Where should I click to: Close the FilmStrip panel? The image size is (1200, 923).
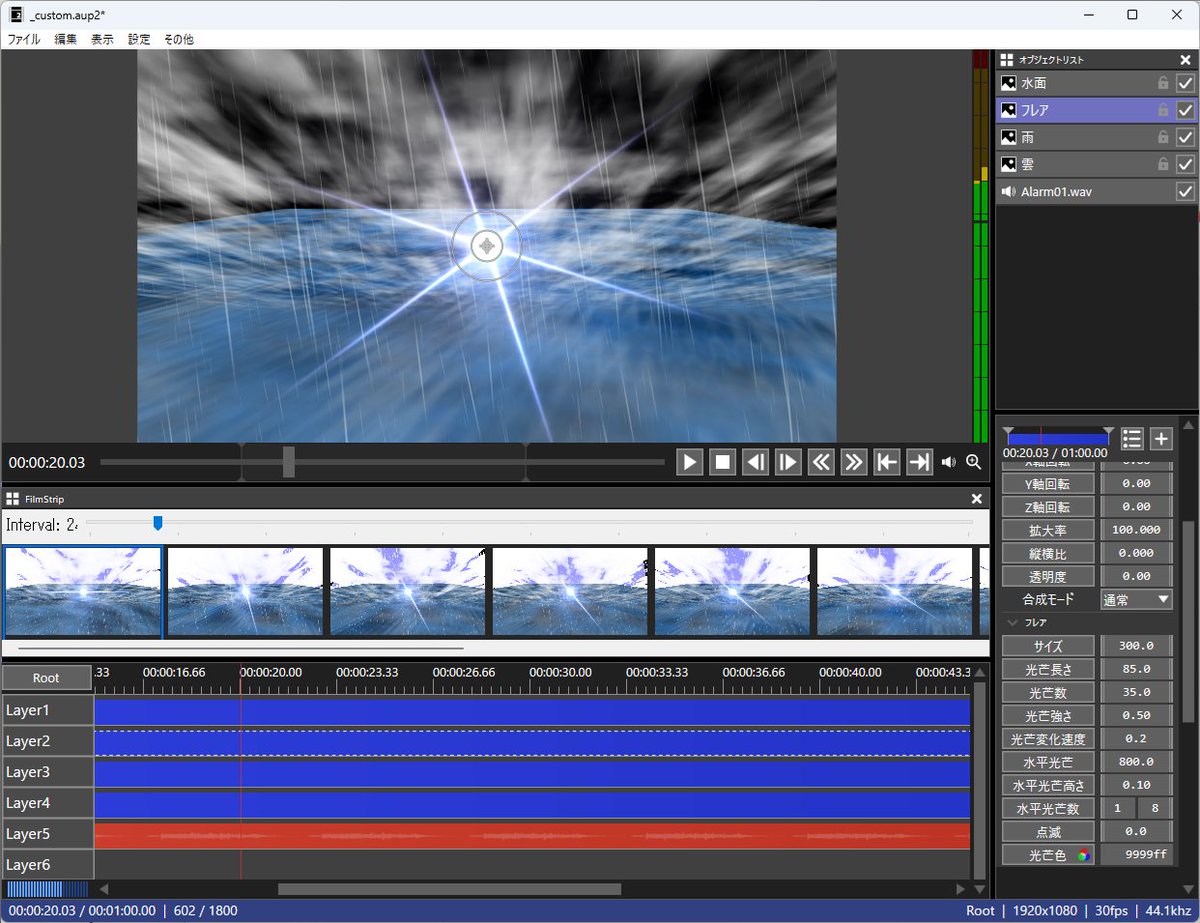[977, 498]
